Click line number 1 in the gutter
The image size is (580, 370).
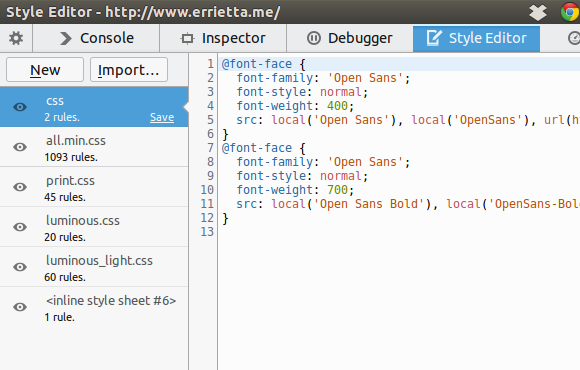point(210,64)
